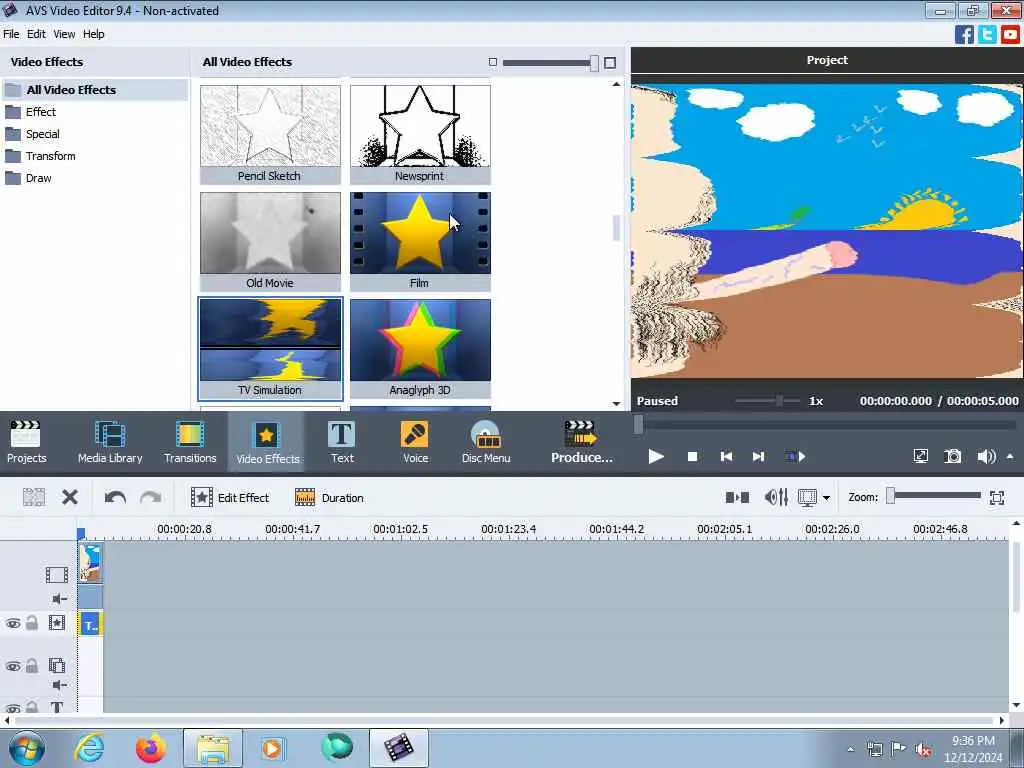Select the Old Movie effect

click(x=270, y=242)
